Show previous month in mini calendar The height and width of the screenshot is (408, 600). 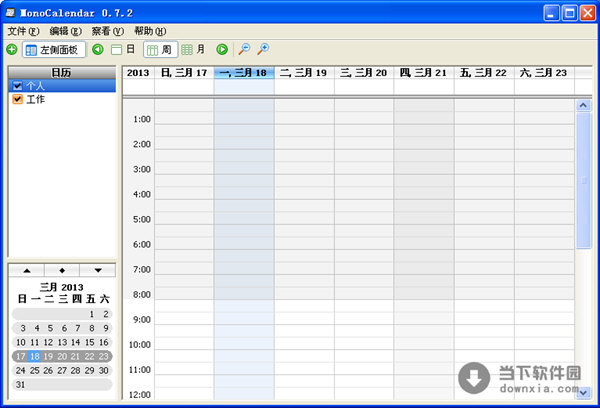pos(26,270)
